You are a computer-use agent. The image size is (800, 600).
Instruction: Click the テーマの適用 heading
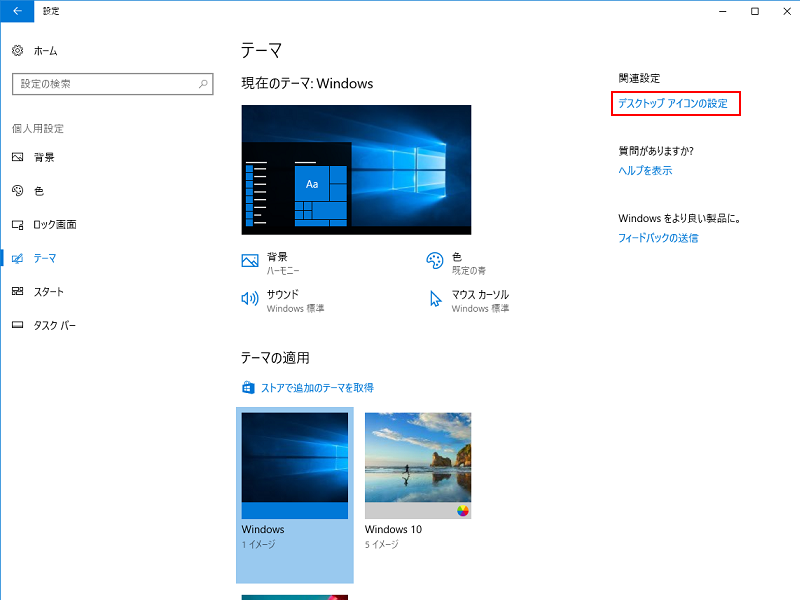[x=275, y=358]
